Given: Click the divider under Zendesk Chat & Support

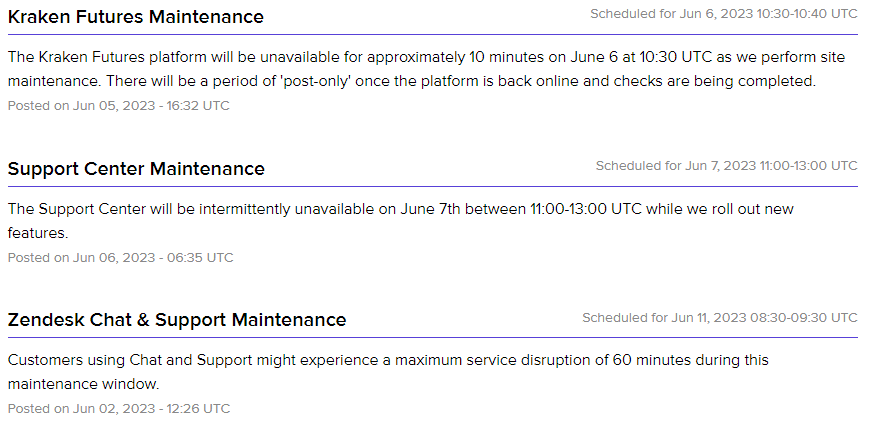Looking at the screenshot, I should [x=432, y=337].
